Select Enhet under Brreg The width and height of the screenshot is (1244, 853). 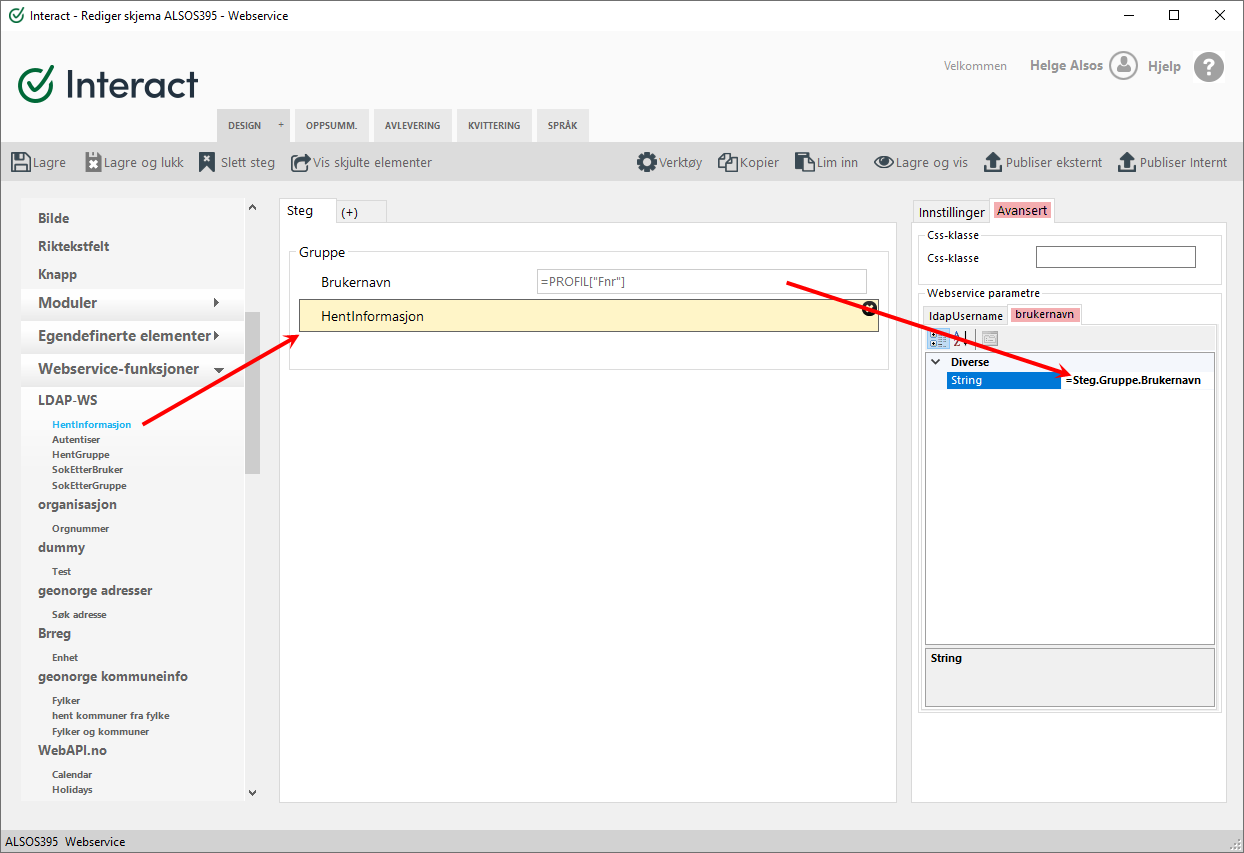click(x=65, y=657)
